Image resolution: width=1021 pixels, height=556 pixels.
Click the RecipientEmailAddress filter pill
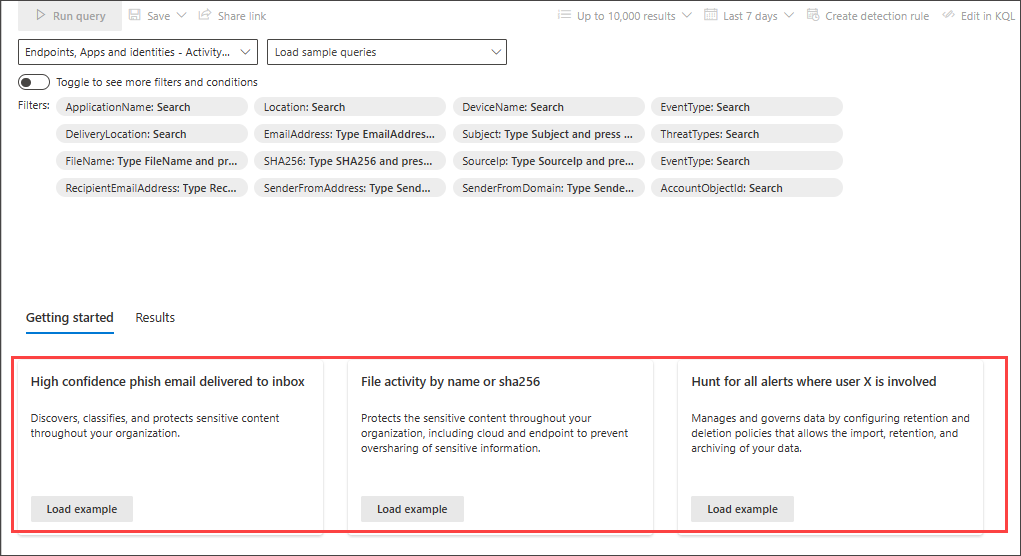coord(152,188)
